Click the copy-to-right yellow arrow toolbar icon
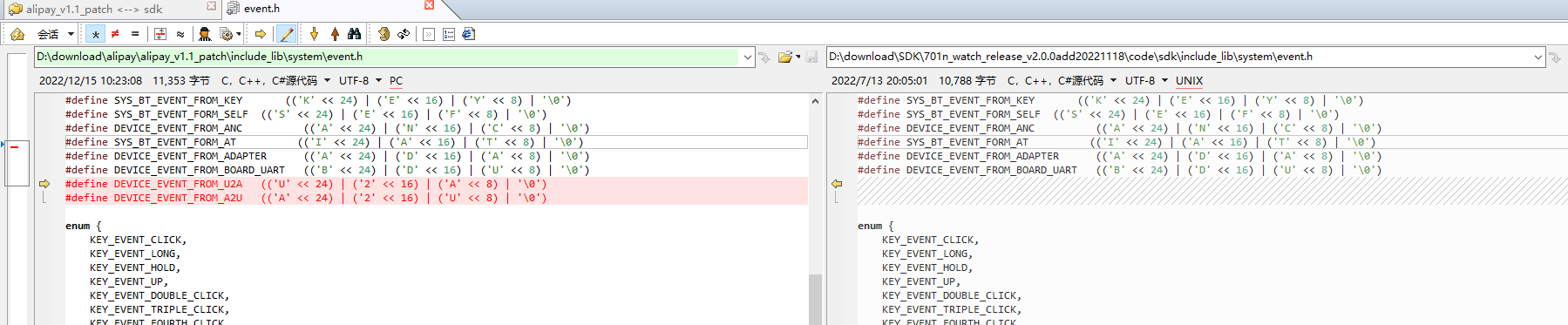Viewport: 1568px width, 325px height. pos(260,34)
